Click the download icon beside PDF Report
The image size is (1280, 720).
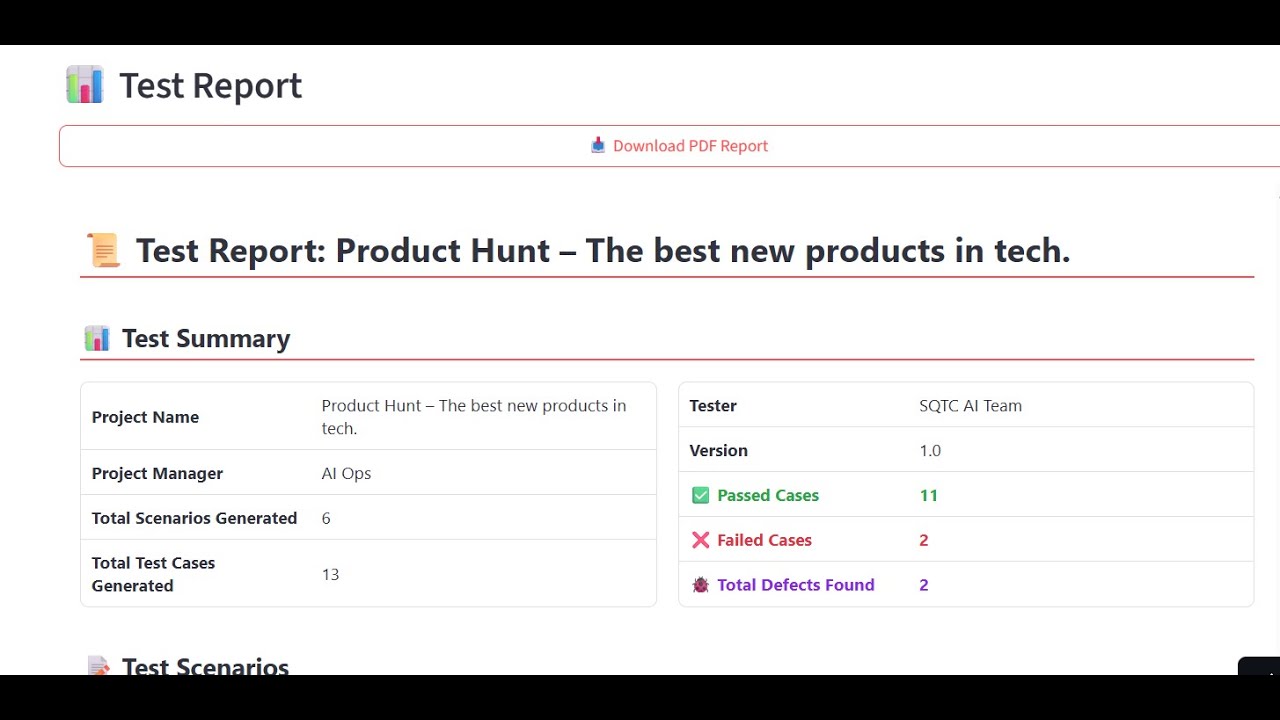pos(598,146)
